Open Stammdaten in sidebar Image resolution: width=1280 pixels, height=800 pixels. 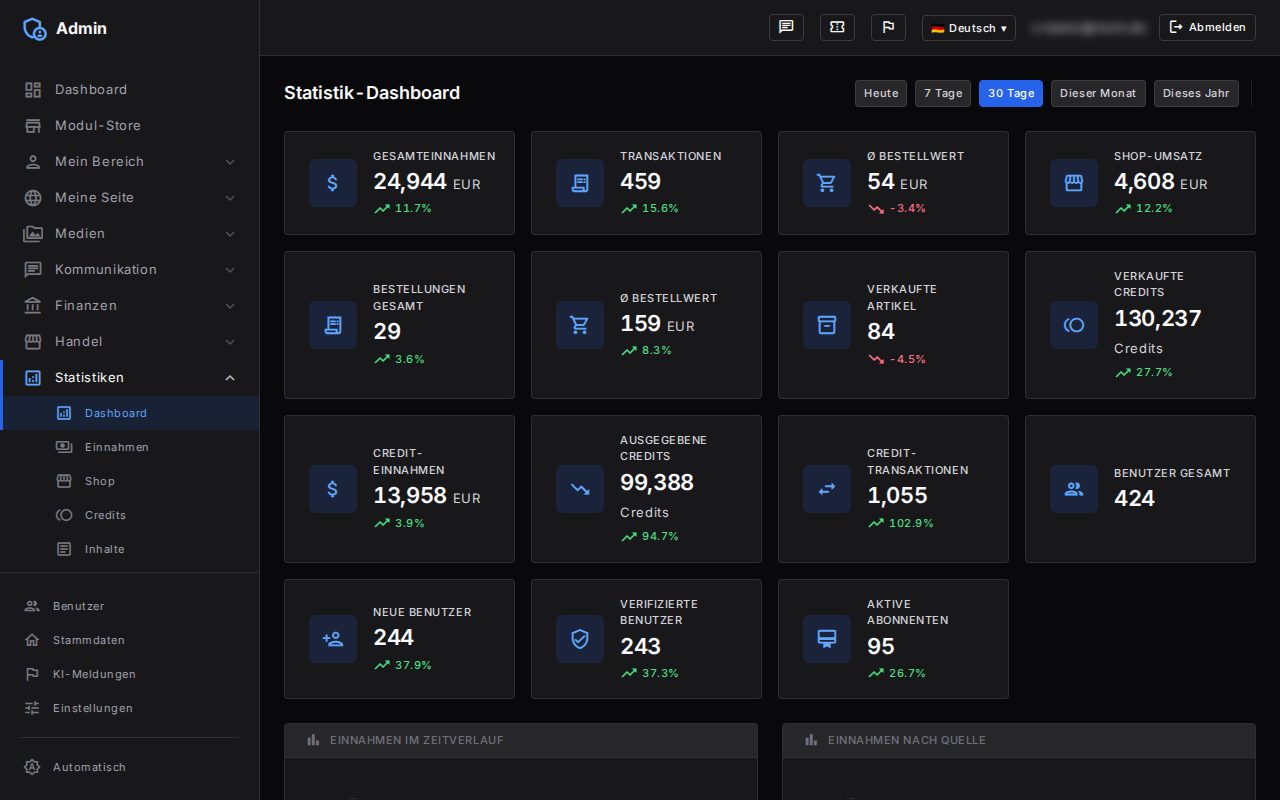pos(130,640)
